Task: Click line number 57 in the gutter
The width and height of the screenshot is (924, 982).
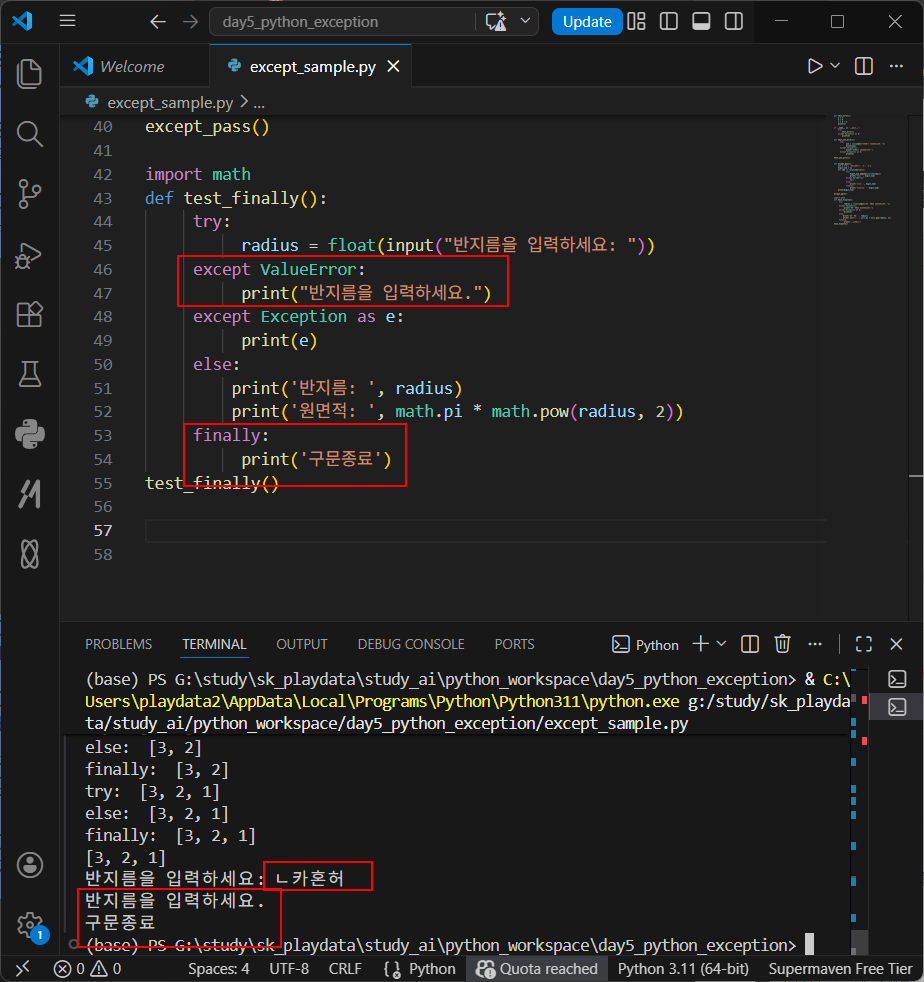Action: click(103, 530)
